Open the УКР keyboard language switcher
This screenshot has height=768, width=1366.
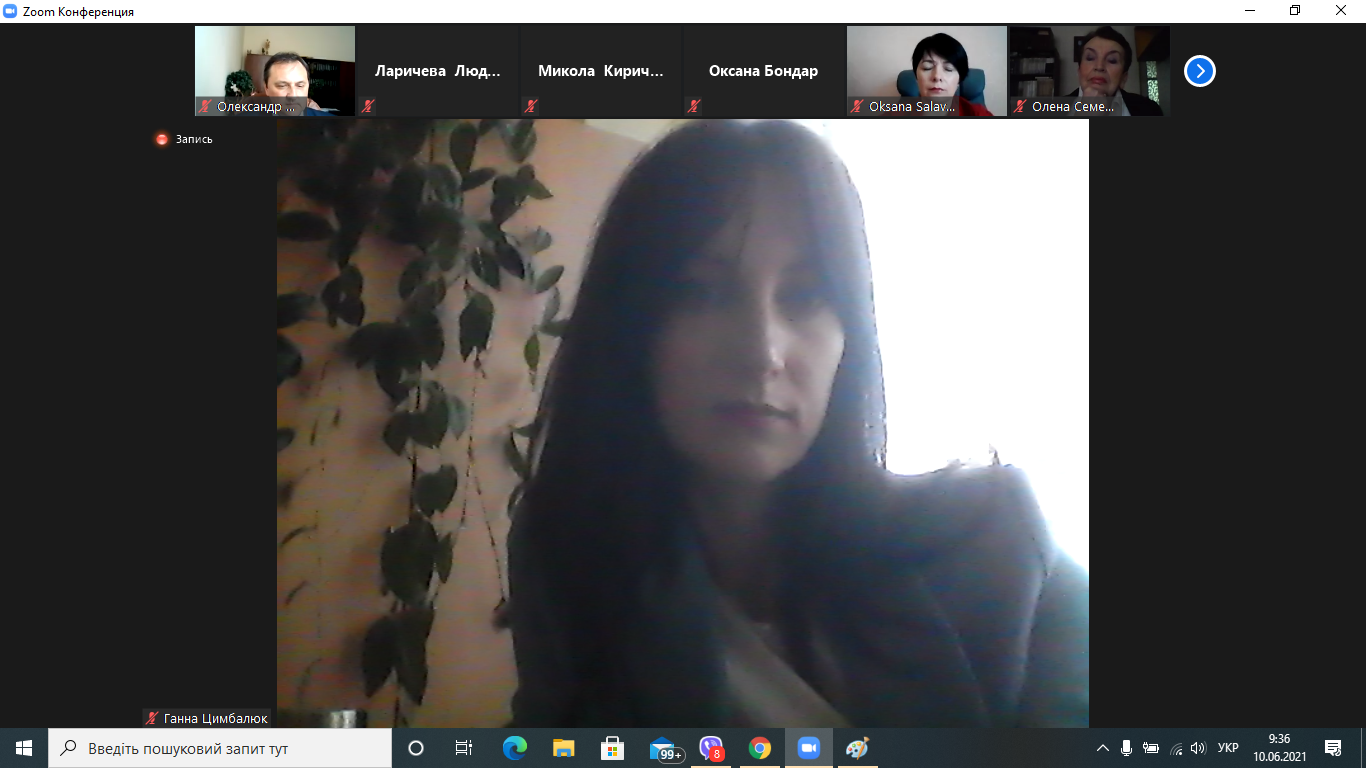pos(1228,748)
